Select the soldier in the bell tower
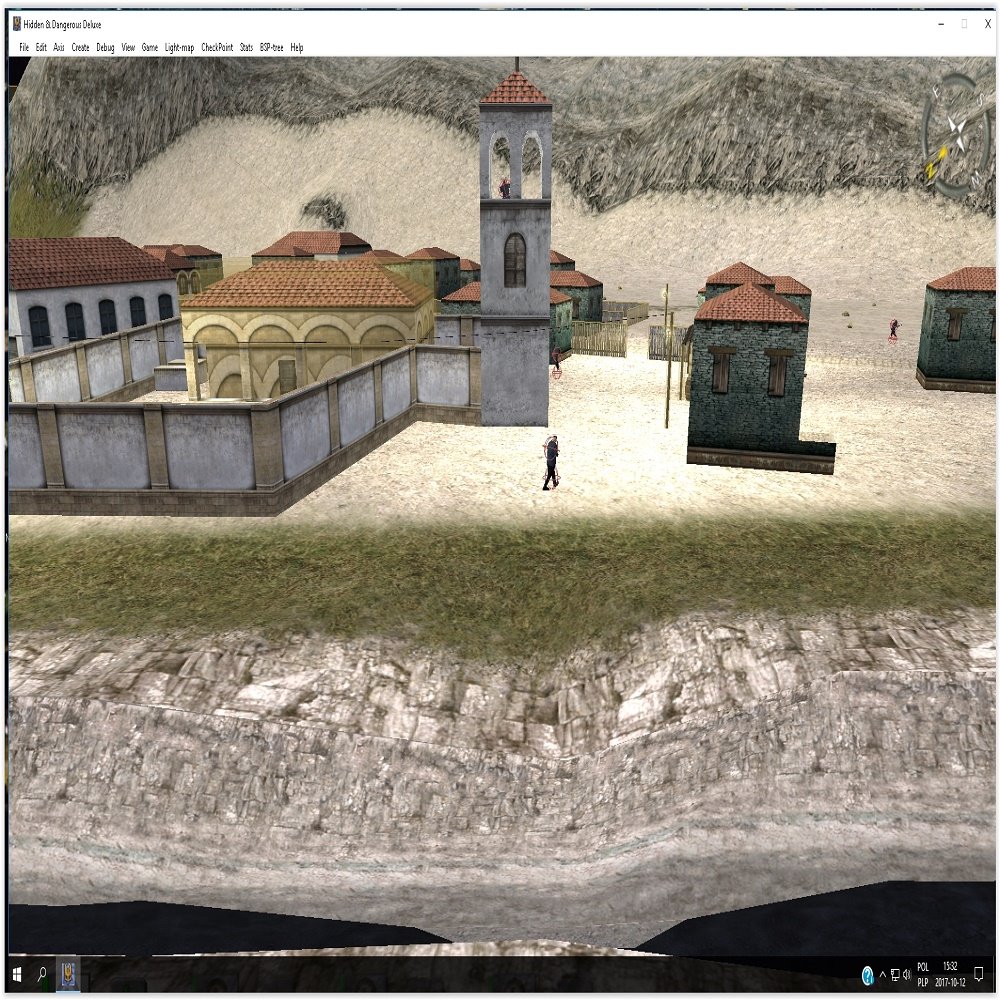This screenshot has height=1000, width=1000. pyautogui.click(x=504, y=189)
